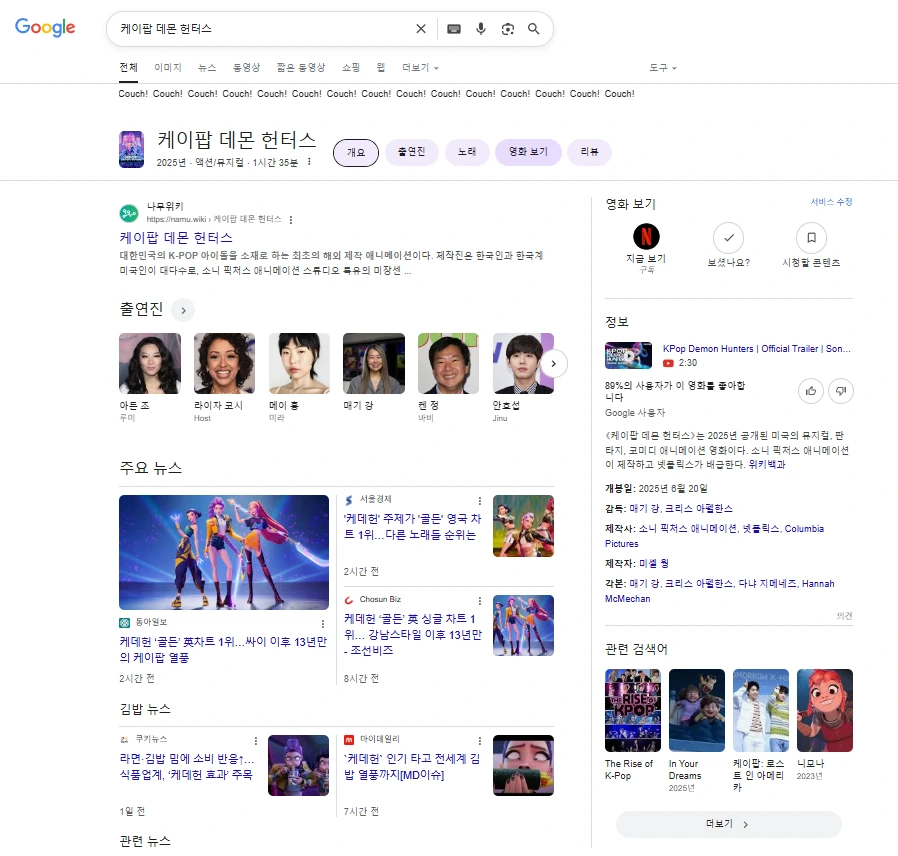
Task: Toggle the watchlist bookmark button
Action: click(812, 238)
